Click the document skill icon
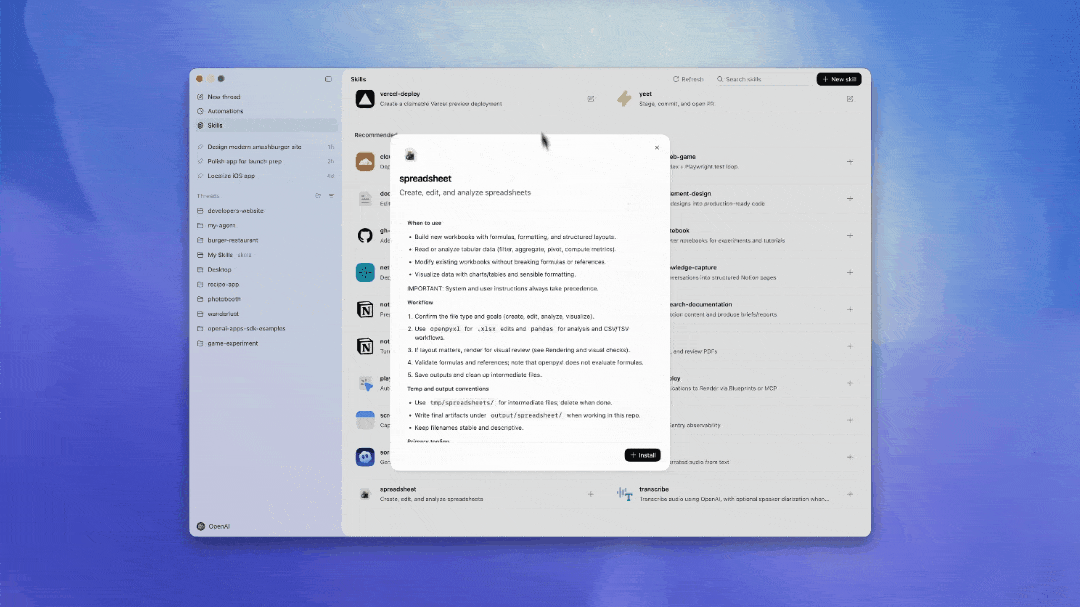The height and width of the screenshot is (607, 1080). click(x=365, y=198)
